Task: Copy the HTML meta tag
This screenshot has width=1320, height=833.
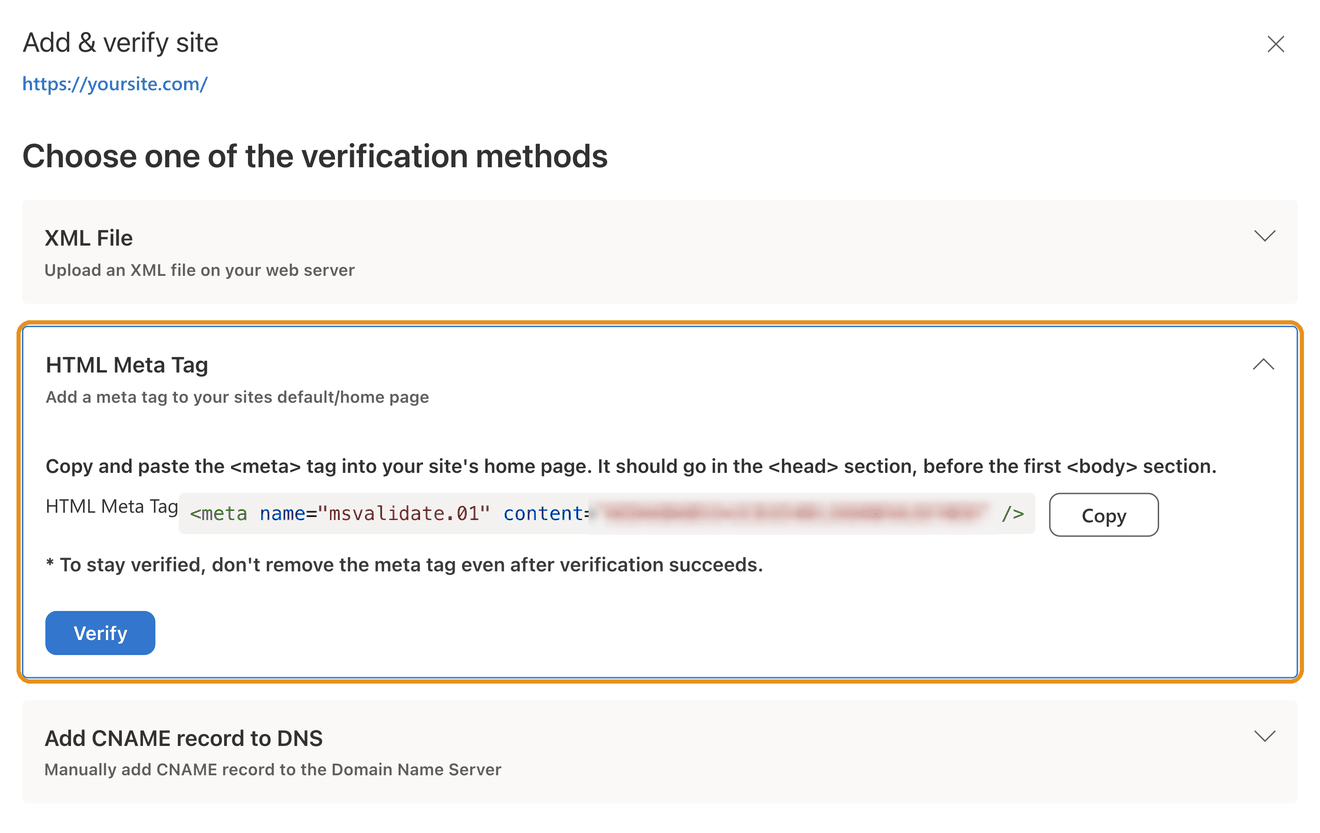Action: (x=1103, y=515)
